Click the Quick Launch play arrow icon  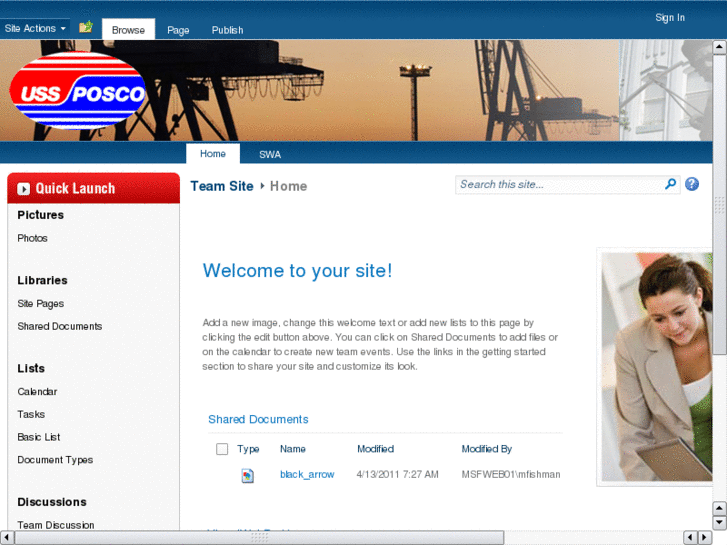click(24, 189)
